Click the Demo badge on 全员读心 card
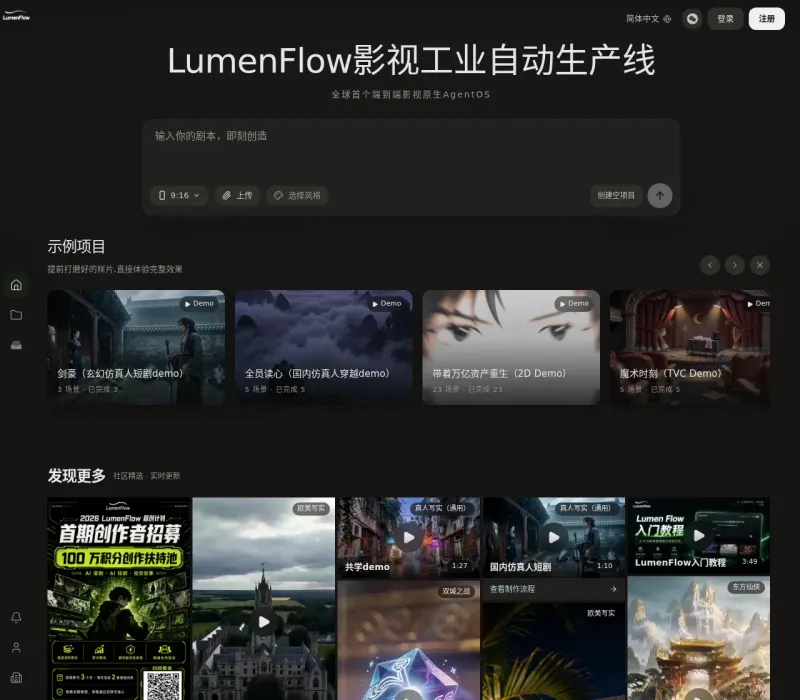Screen dimensions: 800x700 [387, 304]
